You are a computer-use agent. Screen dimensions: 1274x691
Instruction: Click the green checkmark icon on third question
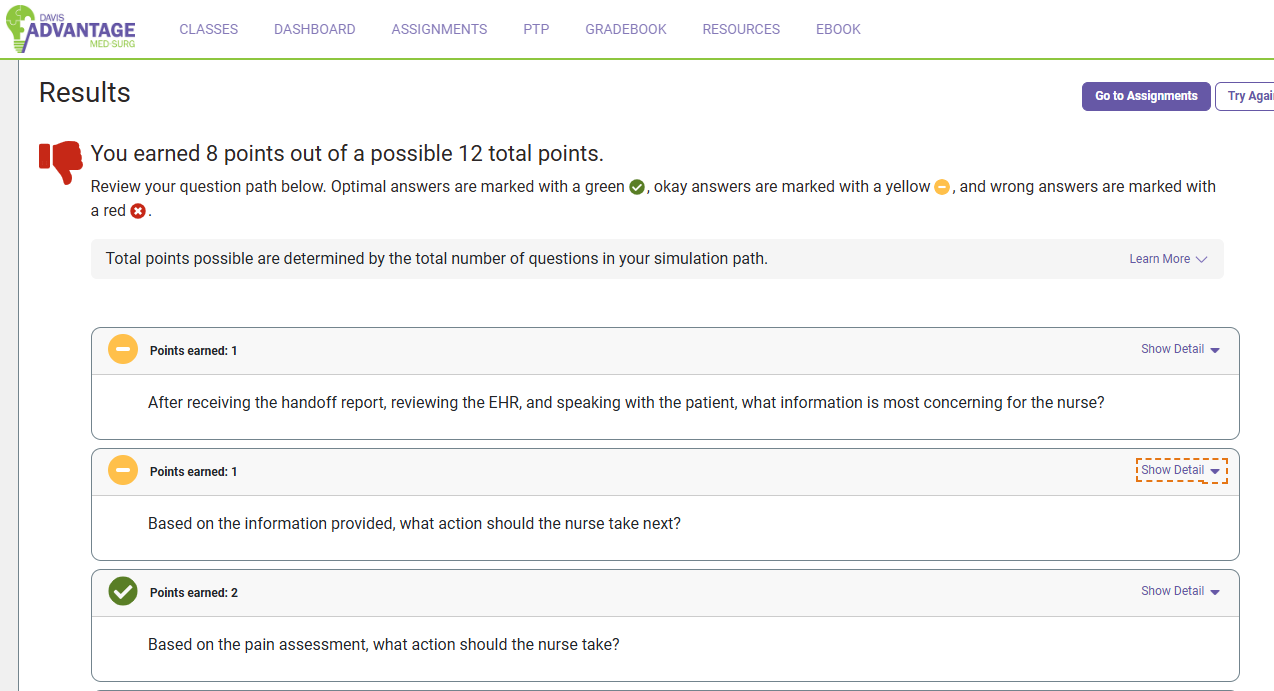123,591
